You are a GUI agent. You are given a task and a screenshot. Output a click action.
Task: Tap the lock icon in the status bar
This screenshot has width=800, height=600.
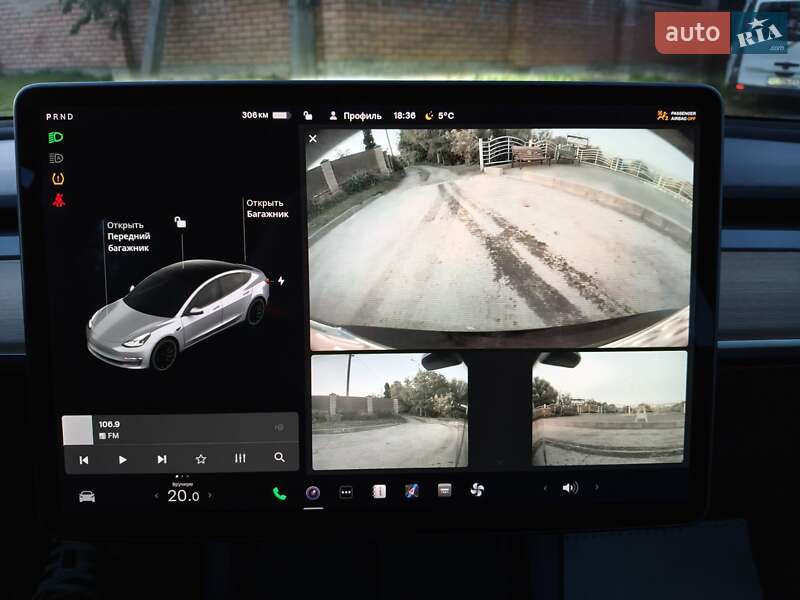pos(307,114)
